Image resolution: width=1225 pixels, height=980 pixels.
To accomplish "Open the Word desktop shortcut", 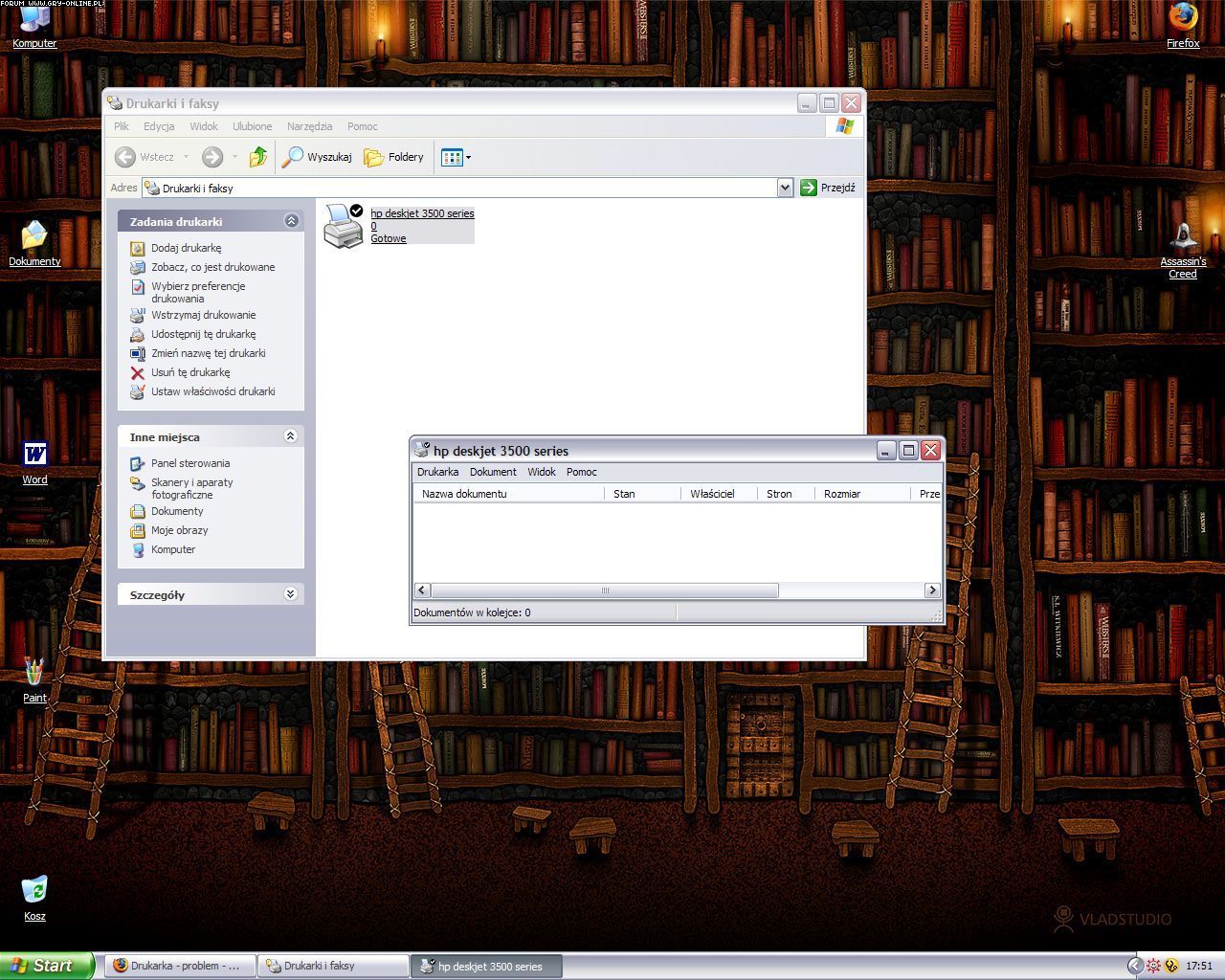I will pos(34,462).
